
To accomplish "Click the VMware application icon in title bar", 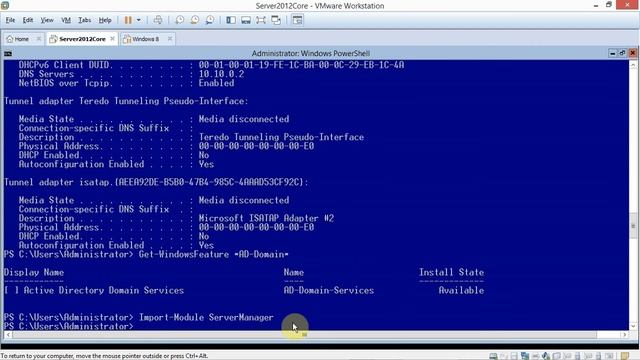I will [x=5, y=5].
